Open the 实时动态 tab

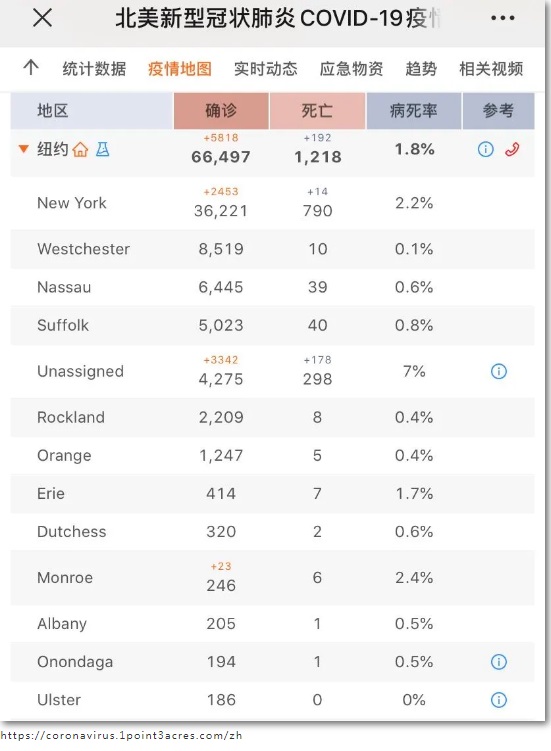click(265, 68)
